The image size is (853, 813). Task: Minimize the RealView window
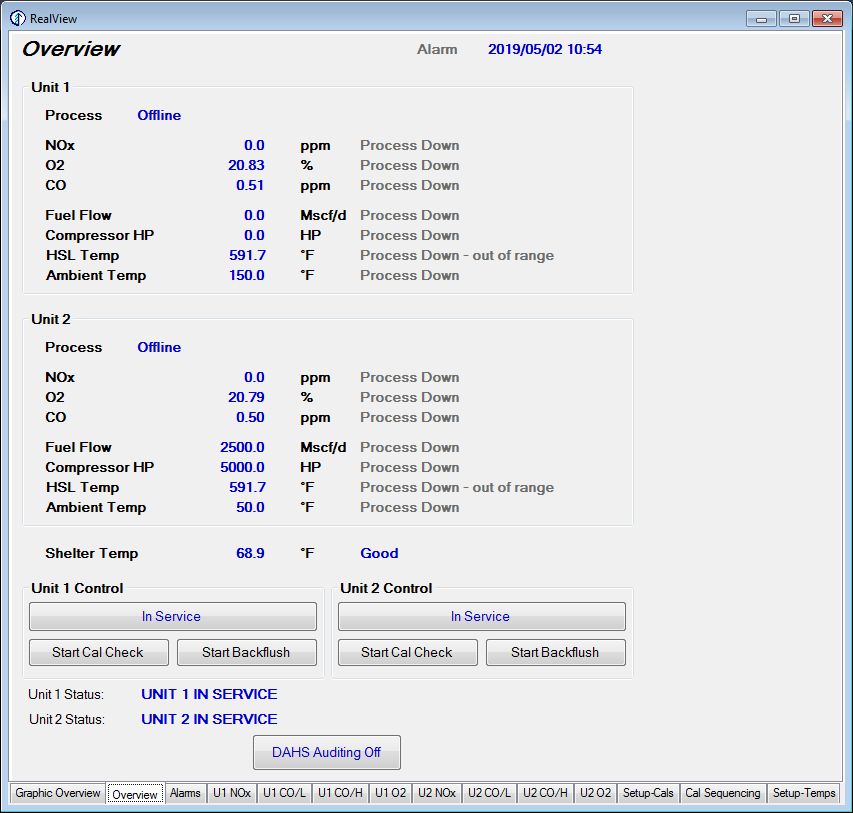tap(762, 19)
